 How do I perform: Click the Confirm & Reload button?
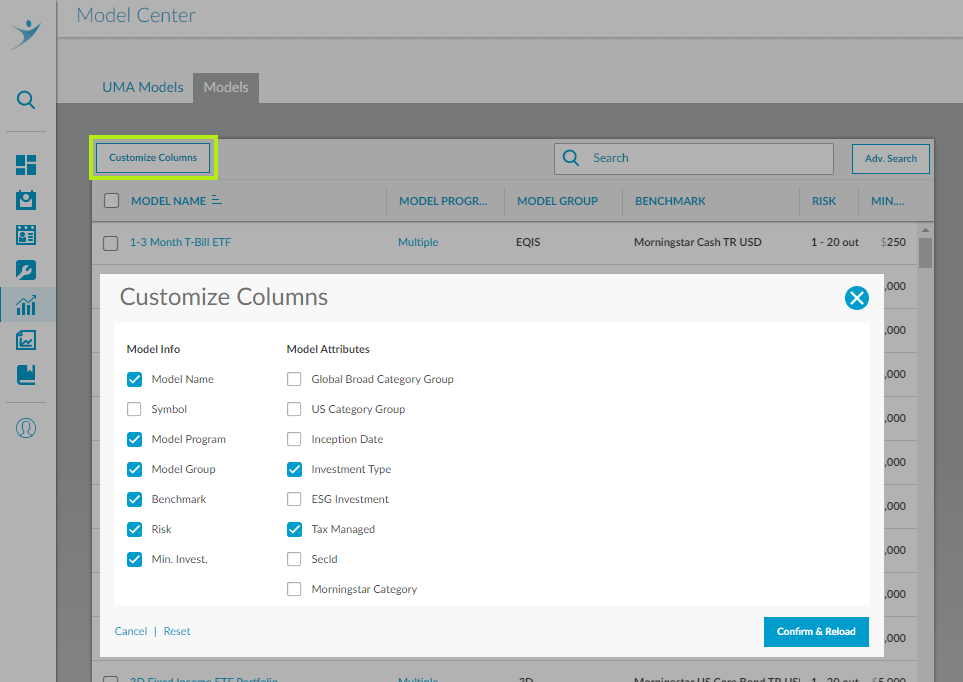(816, 632)
